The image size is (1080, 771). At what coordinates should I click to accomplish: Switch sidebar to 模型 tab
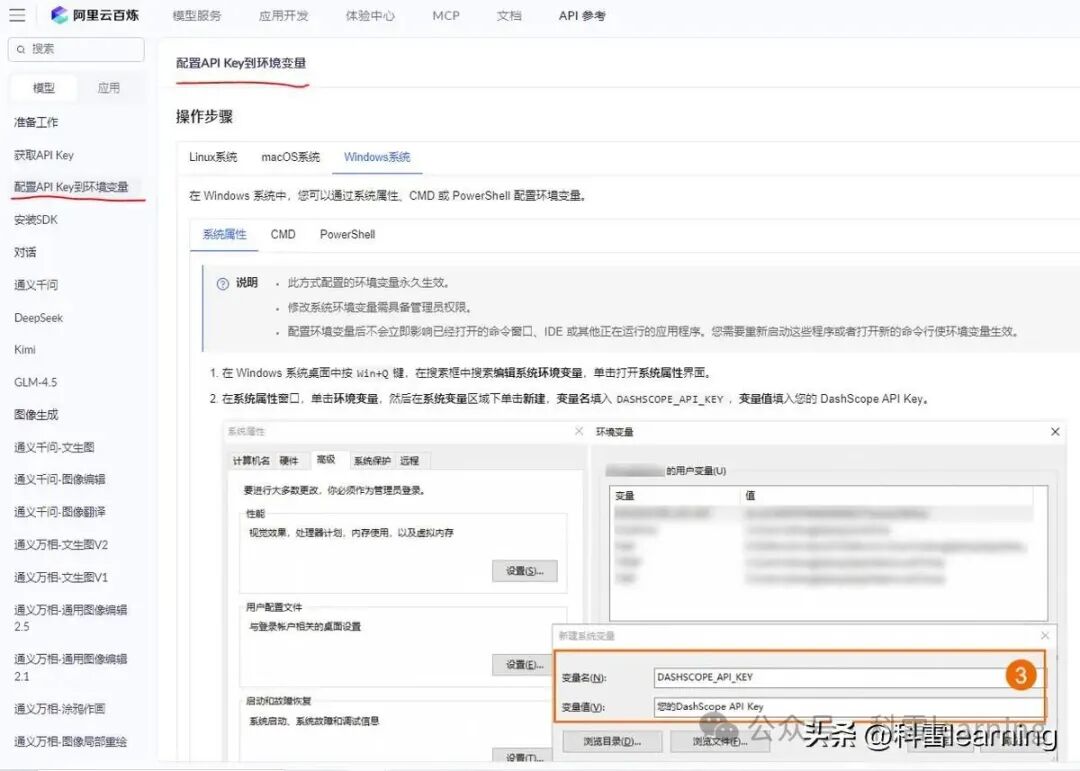[x=43, y=88]
